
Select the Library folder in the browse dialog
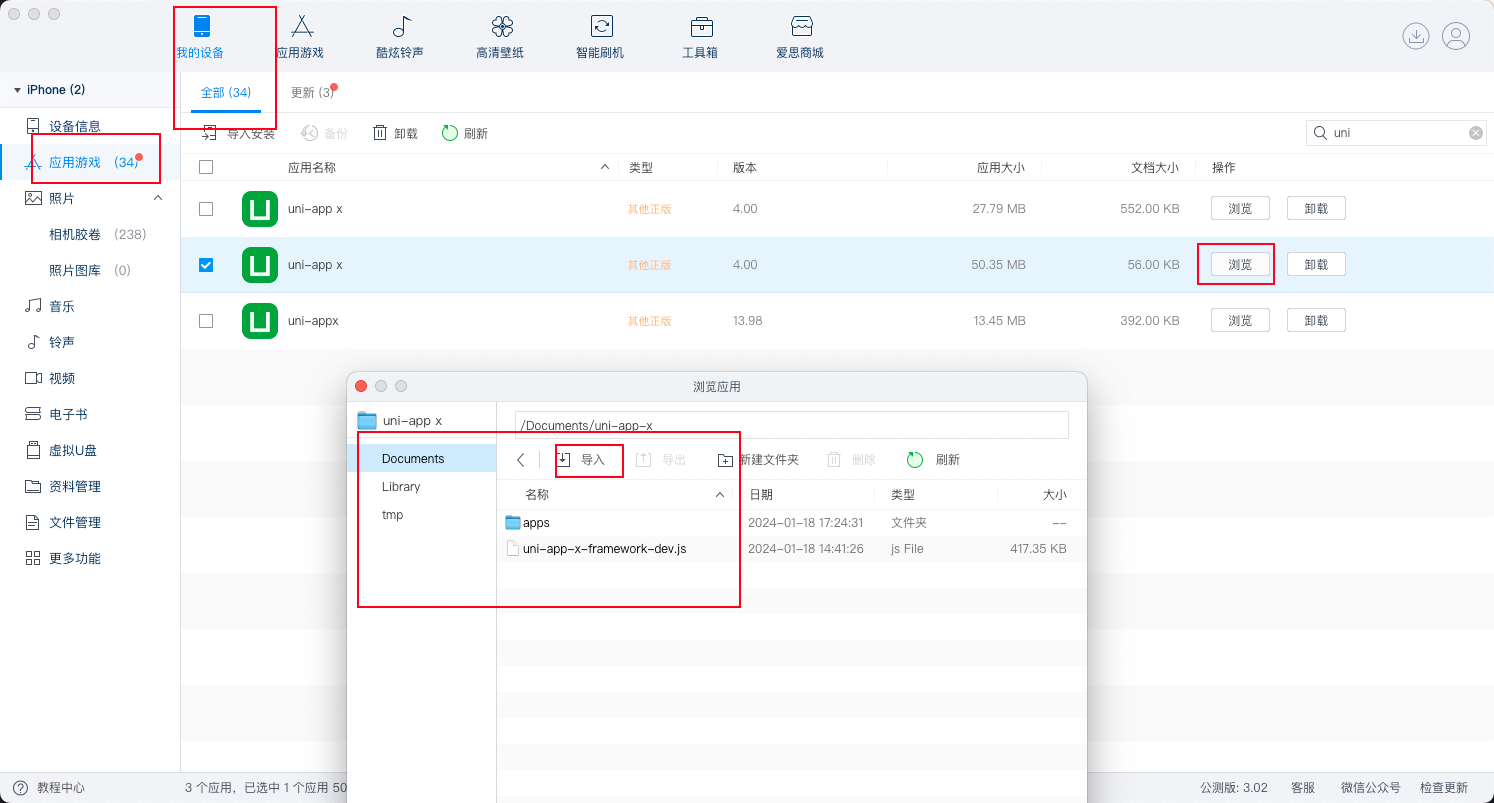(401, 487)
